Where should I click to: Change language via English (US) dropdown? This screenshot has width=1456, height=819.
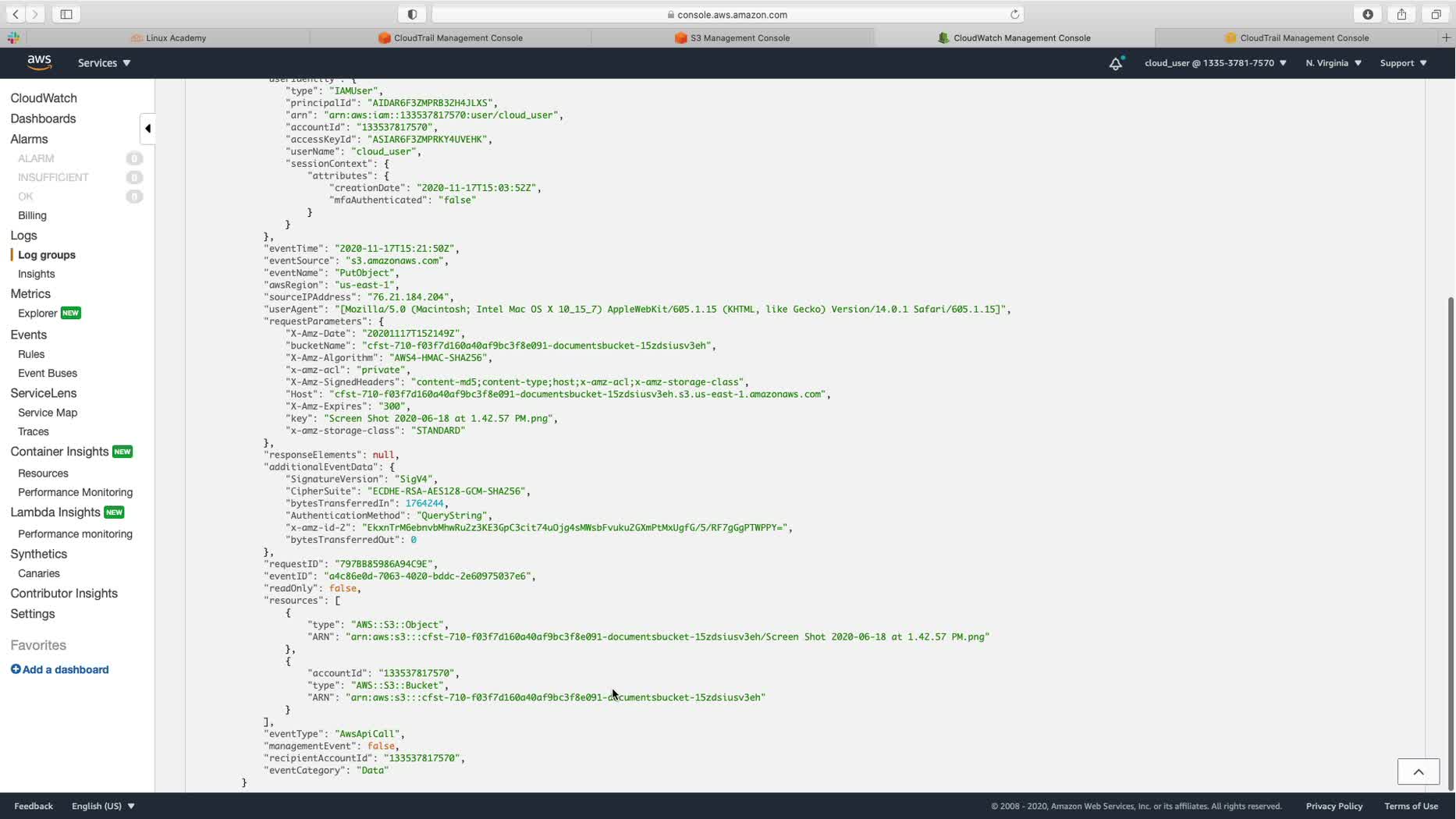[x=103, y=806]
